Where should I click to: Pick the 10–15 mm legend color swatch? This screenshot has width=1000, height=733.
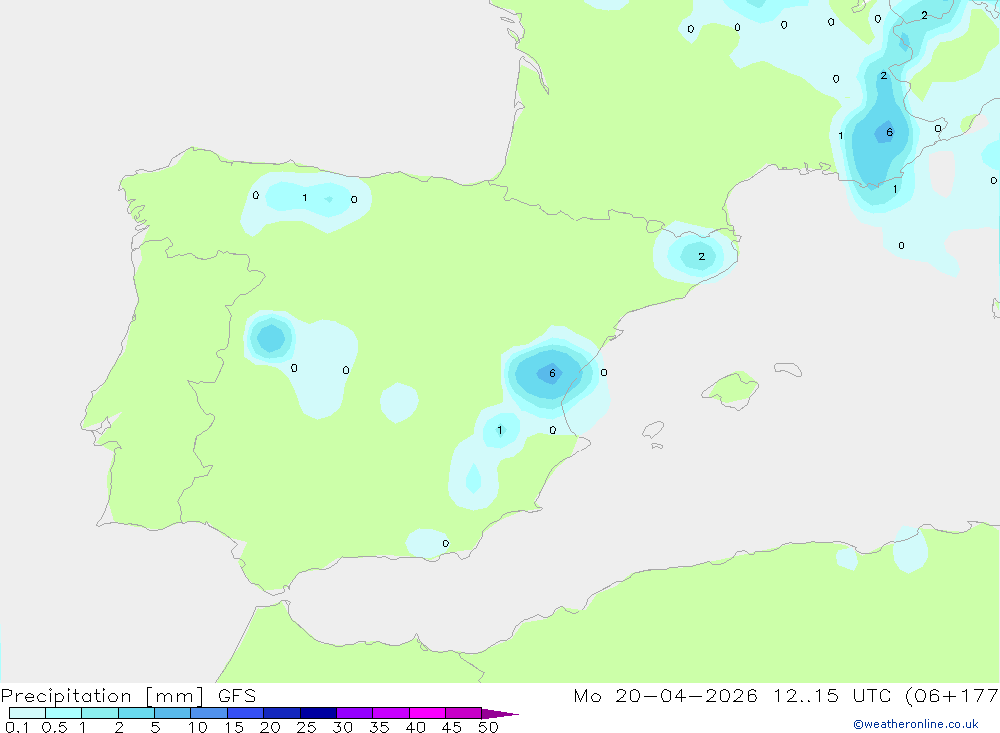(x=209, y=713)
